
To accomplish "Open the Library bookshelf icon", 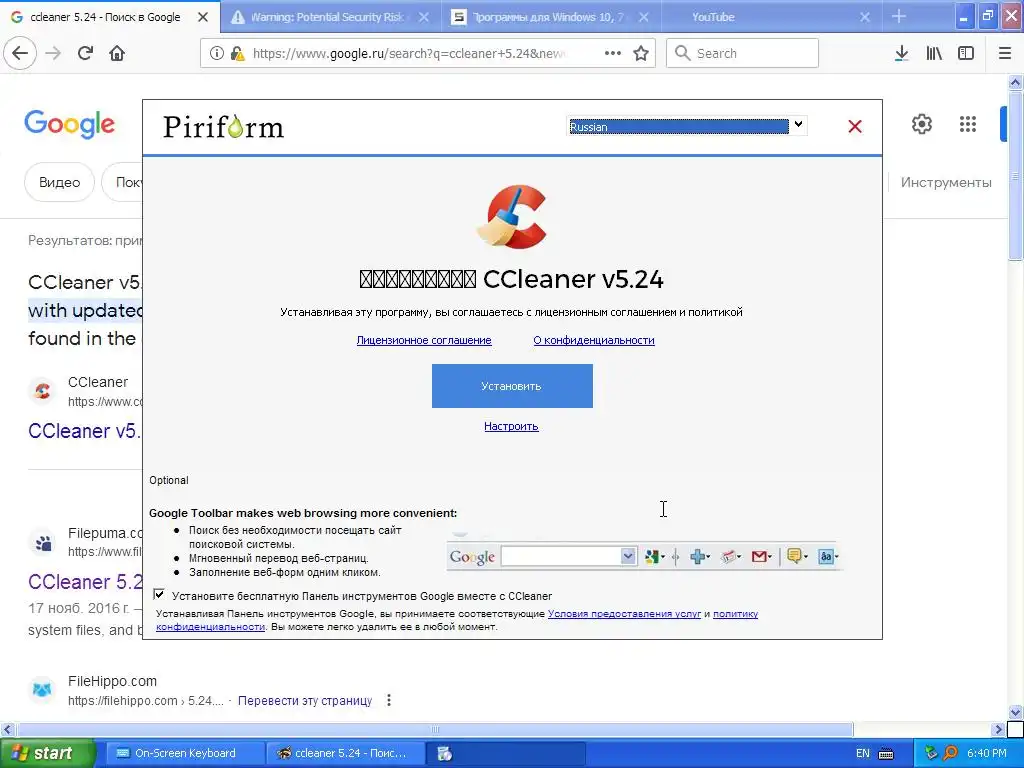I will click(934, 53).
